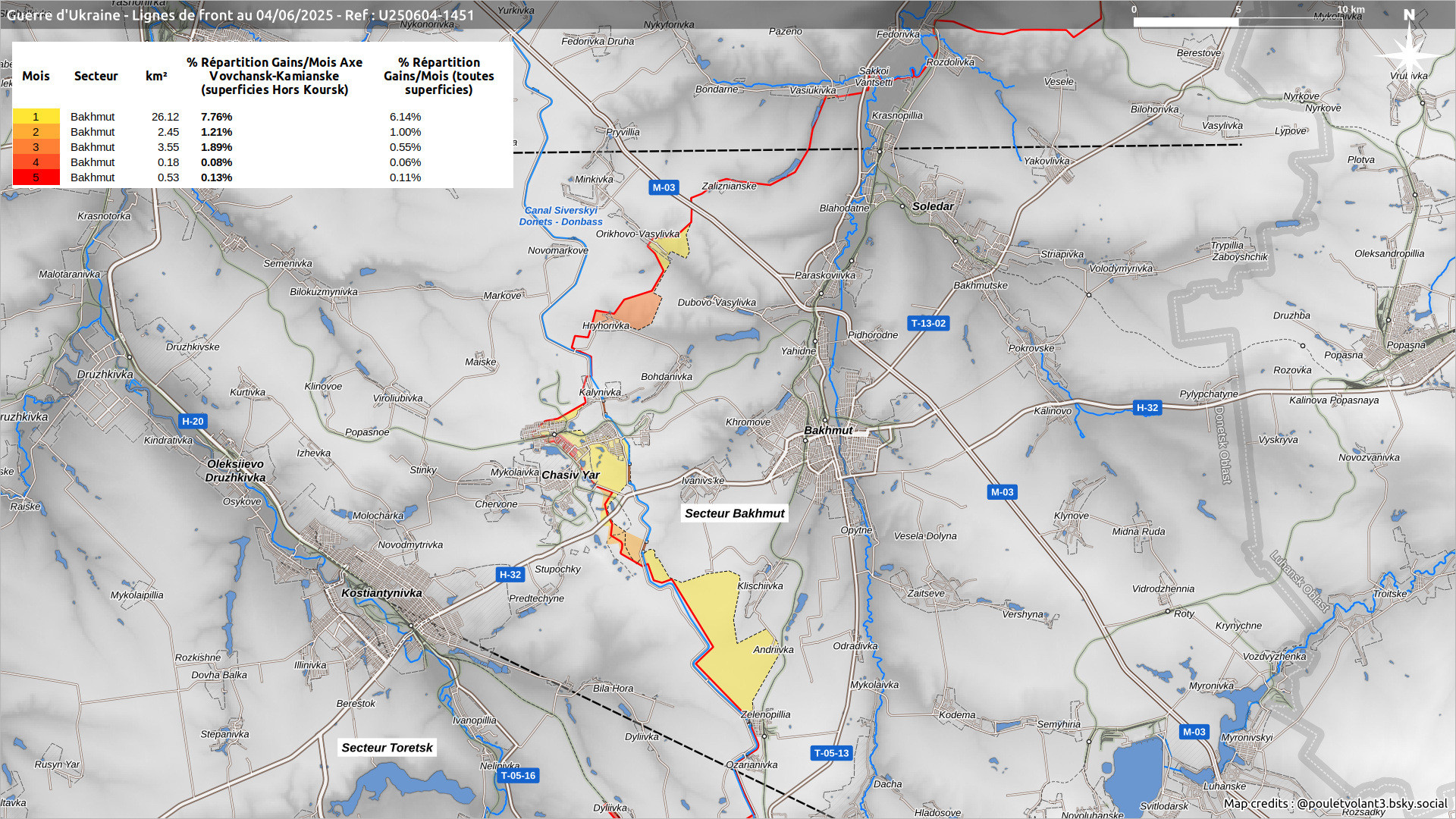
Task: Click the Pylypchatyne label
Action: tap(1209, 394)
